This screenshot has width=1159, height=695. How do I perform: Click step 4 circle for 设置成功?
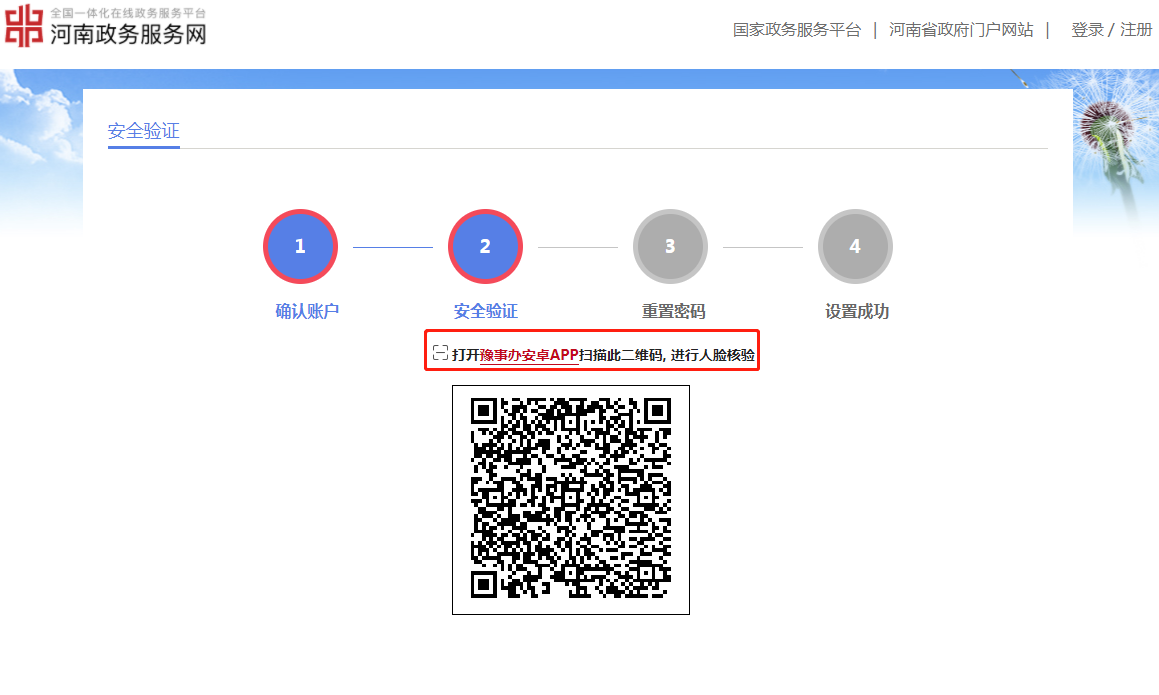click(855, 246)
